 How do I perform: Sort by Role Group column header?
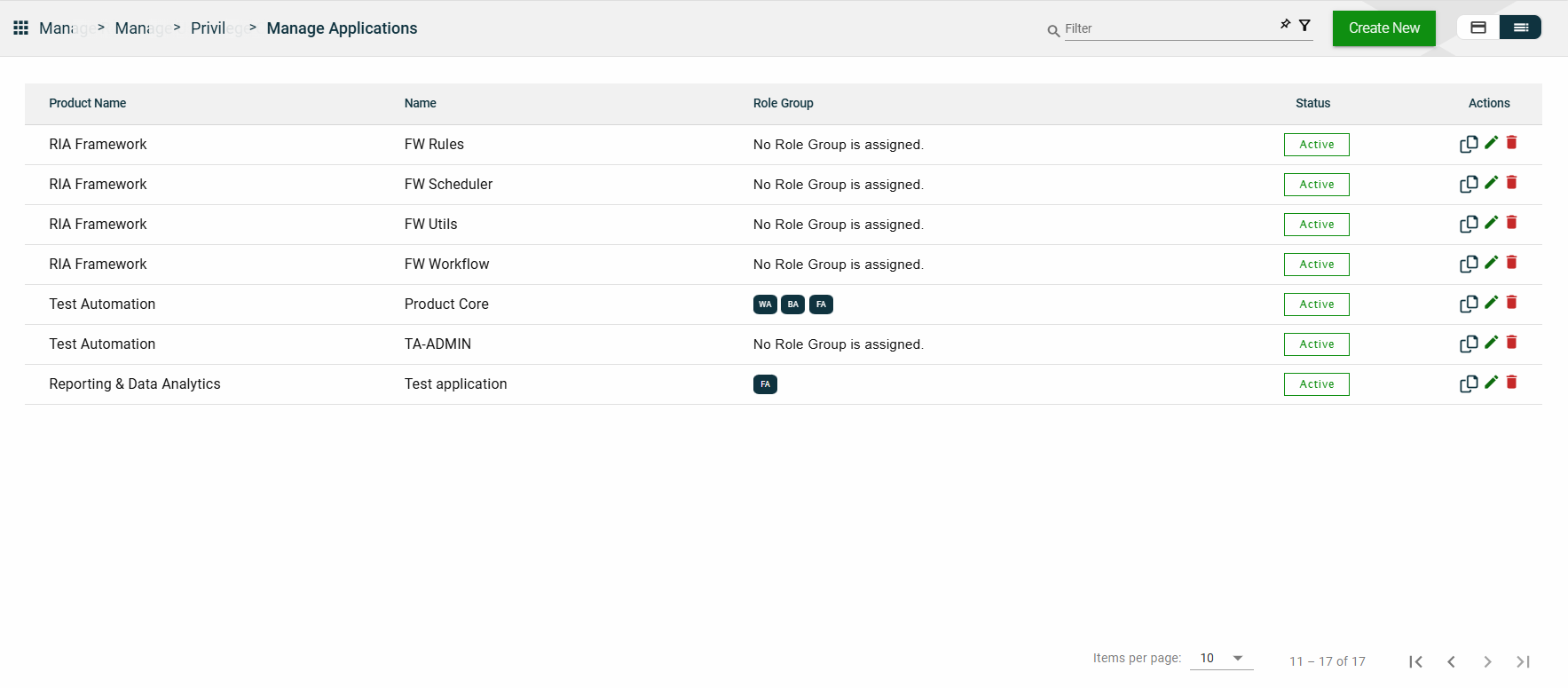(x=783, y=103)
